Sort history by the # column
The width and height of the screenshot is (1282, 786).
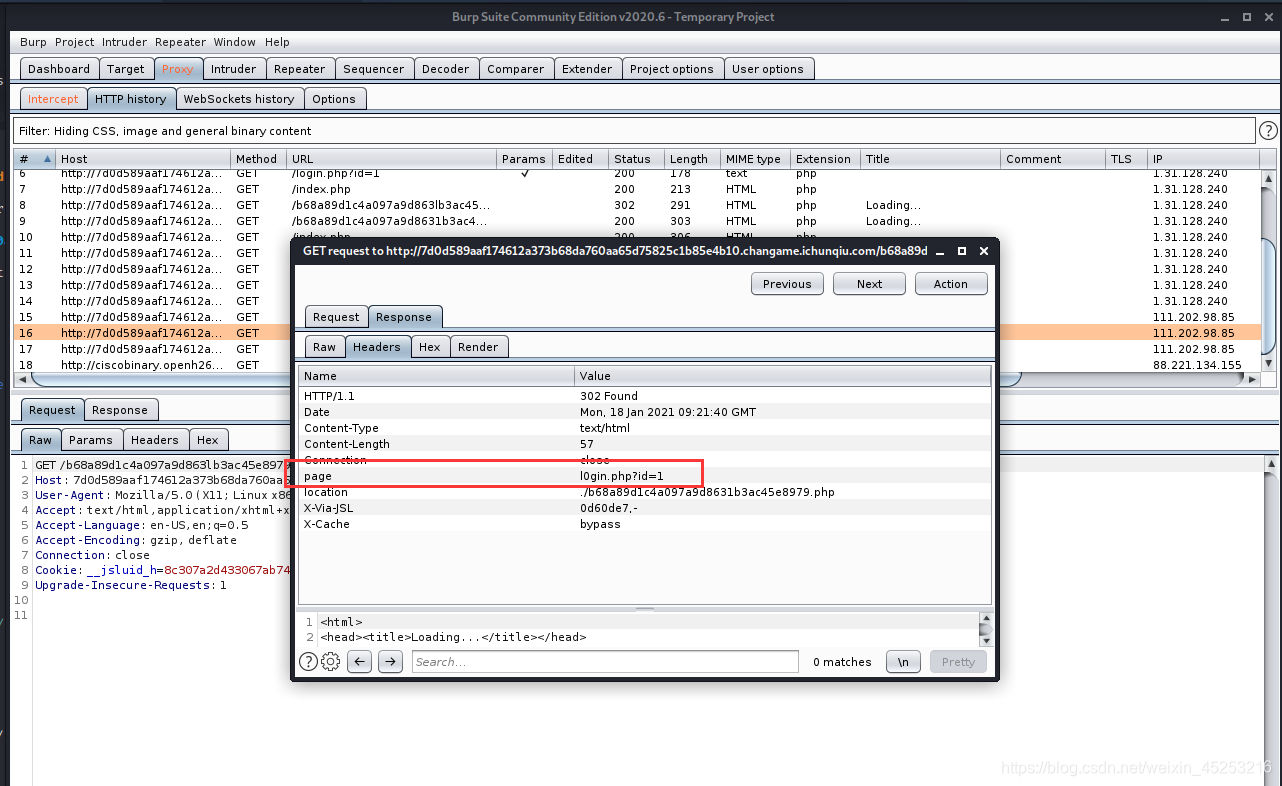[x=34, y=159]
